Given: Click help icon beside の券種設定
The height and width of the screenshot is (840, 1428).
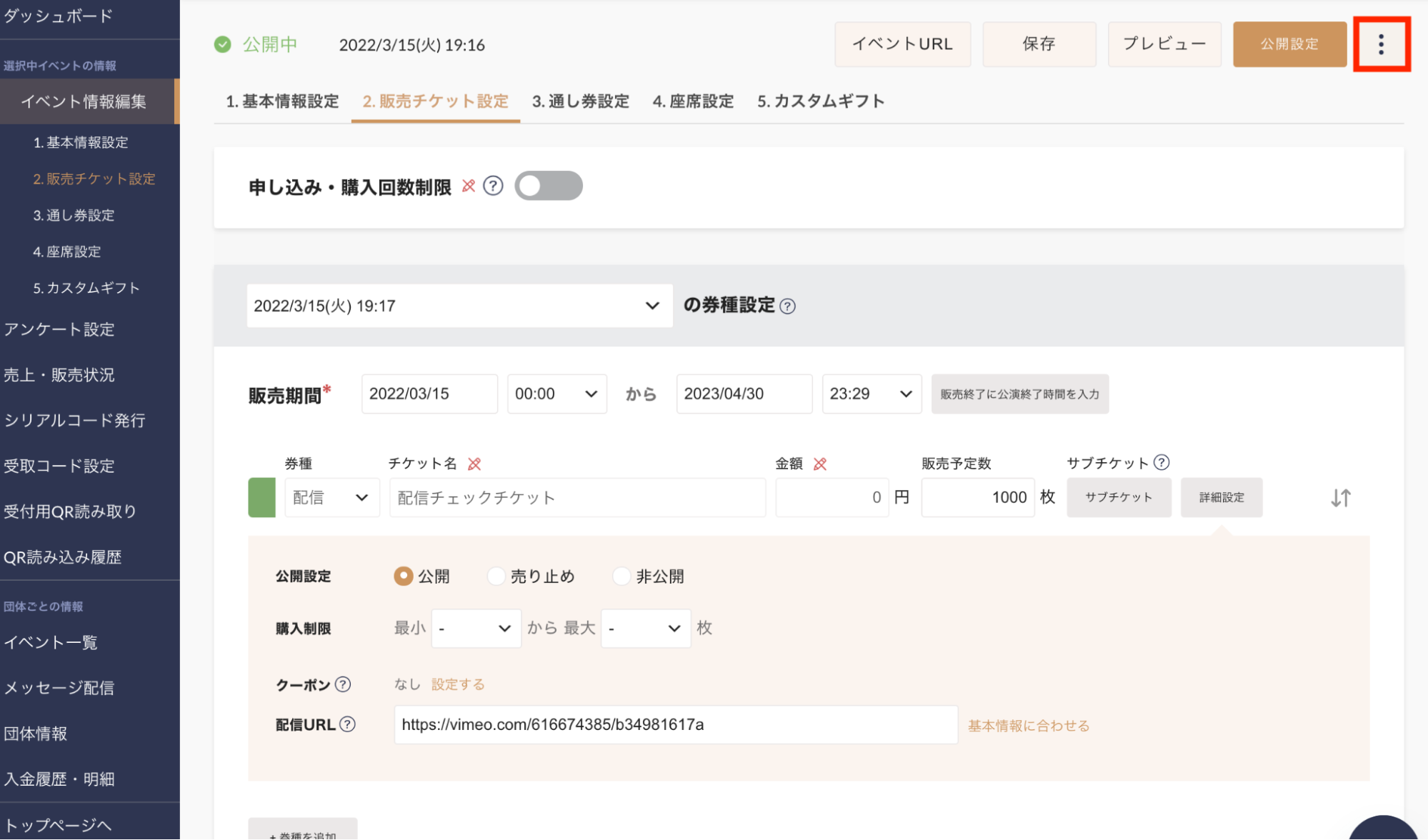Looking at the screenshot, I should coord(787,306).
